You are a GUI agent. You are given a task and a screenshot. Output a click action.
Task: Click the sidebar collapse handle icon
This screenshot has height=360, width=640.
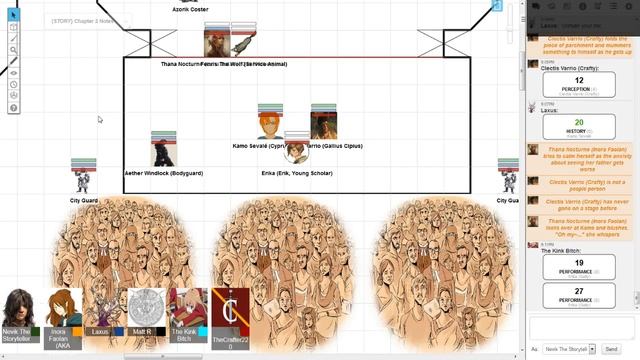coord(523,19)
